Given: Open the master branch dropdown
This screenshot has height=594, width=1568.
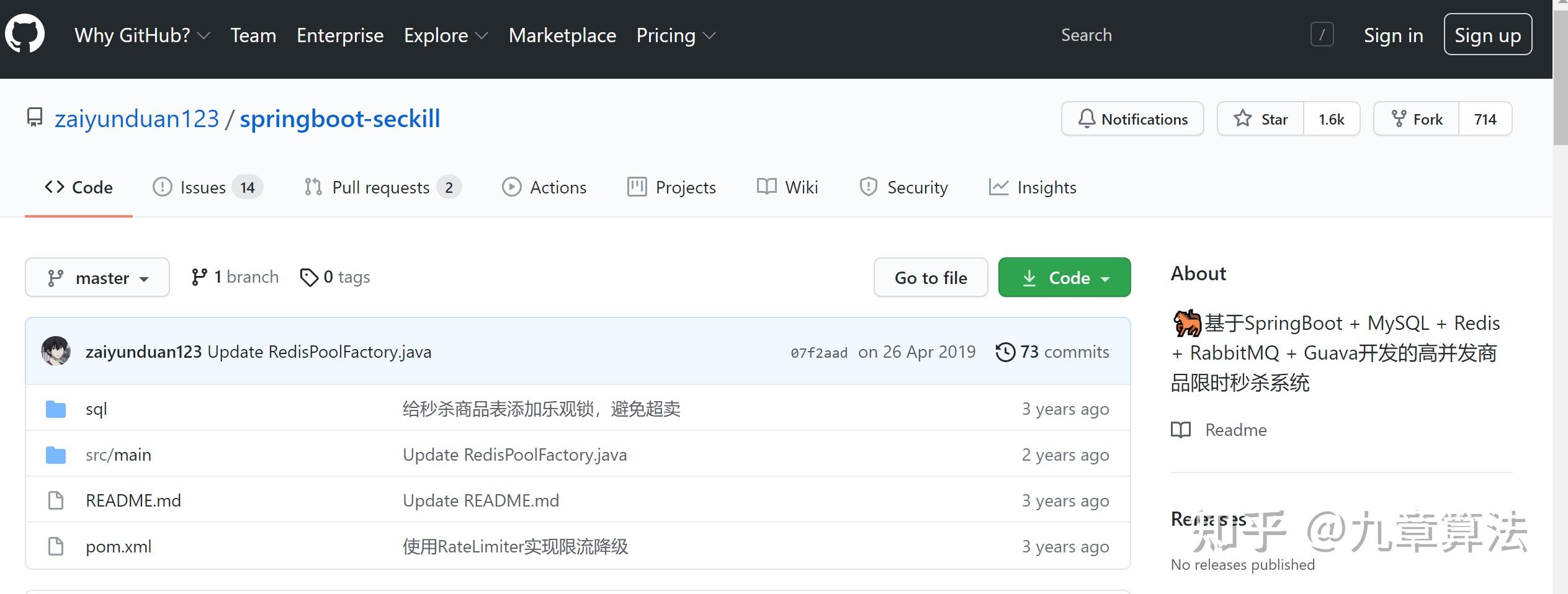Looking at the screenshot, I should [97, 278].
